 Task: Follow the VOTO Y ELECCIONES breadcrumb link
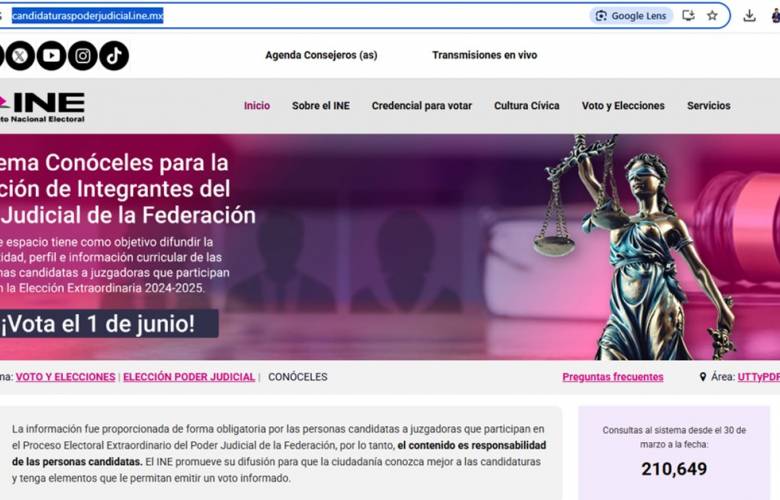click(66, 377)
